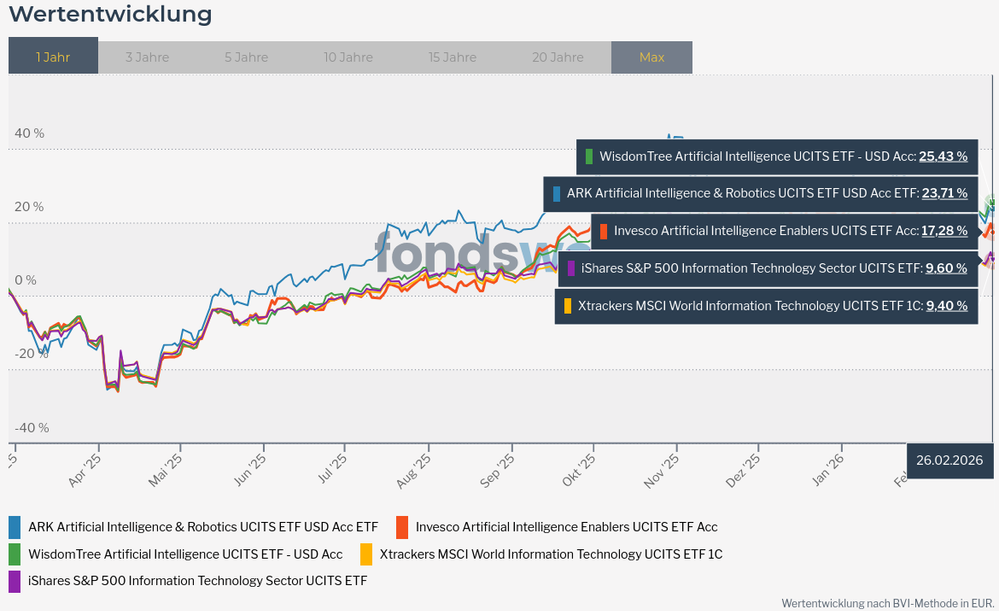Click the purple iShares legend color swatch
The width and height of the screenshot is (999, 611).
coord(15,581)
